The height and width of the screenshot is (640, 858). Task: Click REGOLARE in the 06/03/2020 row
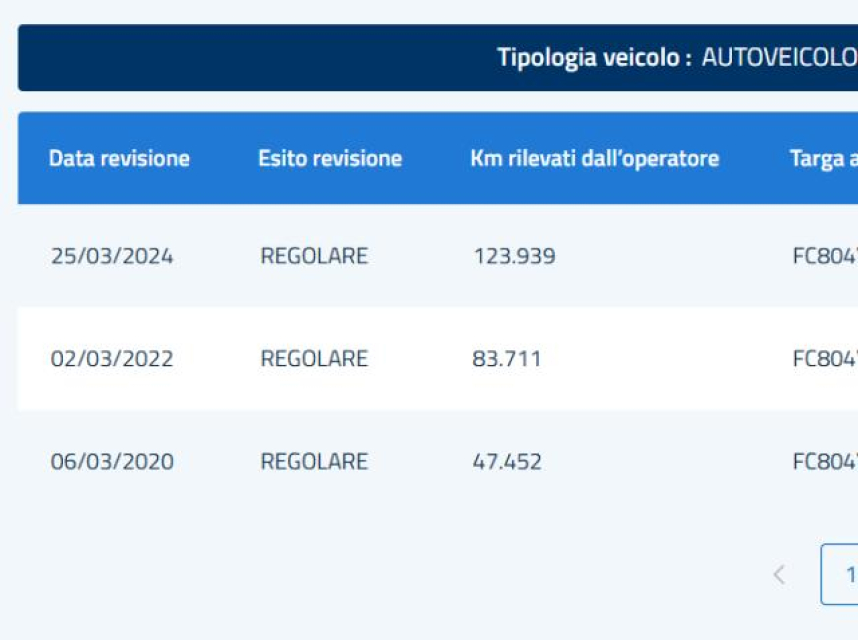314,461
